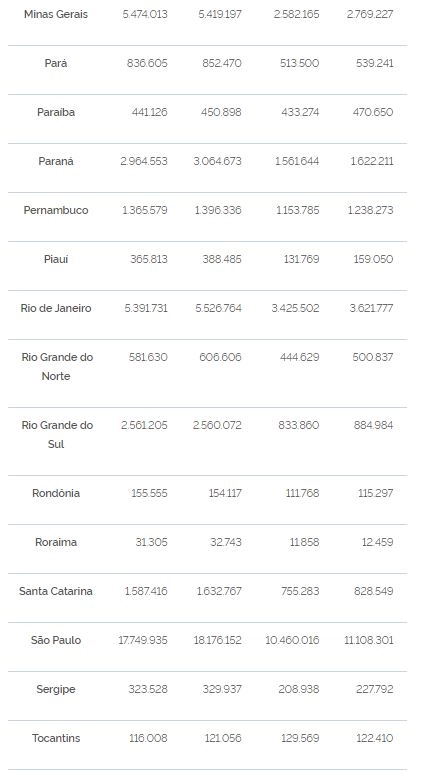421x776 pixels.
Task: Select the Rondônia value 155.555
Action: coord(149,493)
